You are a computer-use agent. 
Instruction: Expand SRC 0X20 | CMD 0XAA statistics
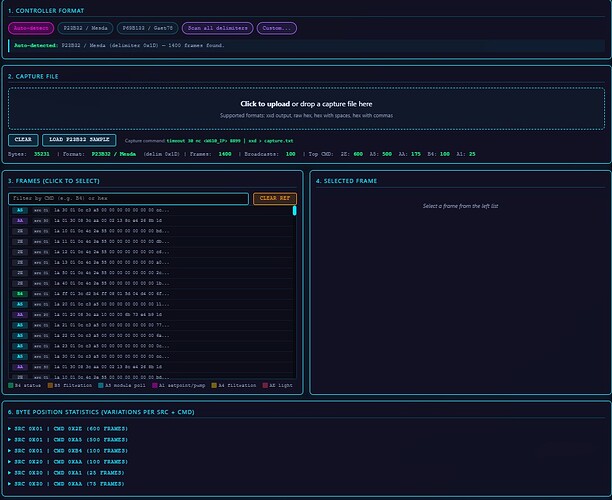pyautogui.click(x=68, y=462)
